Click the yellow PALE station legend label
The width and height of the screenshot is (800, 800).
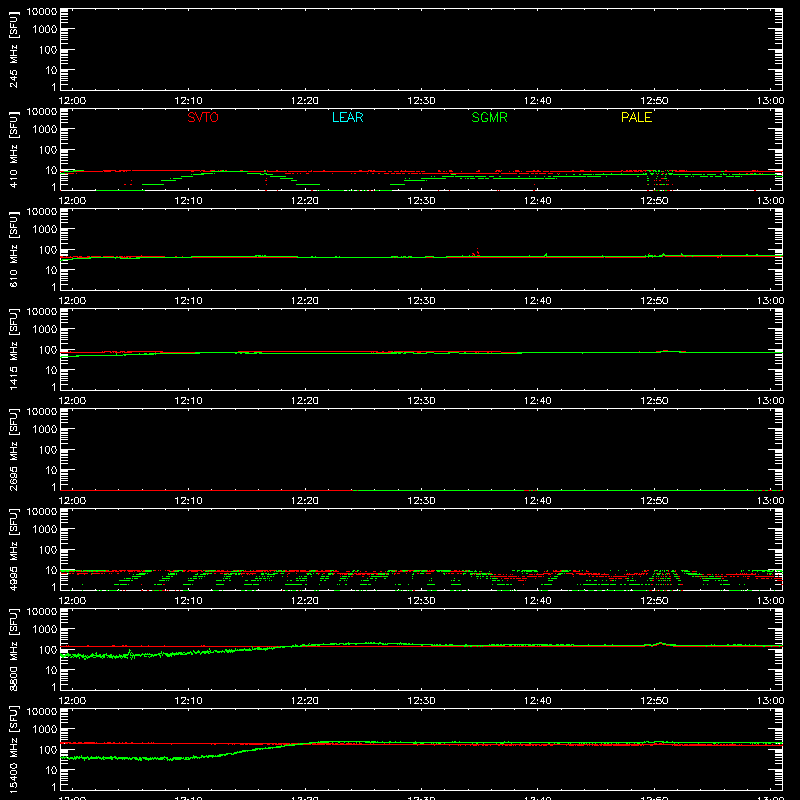pos(636,117)
